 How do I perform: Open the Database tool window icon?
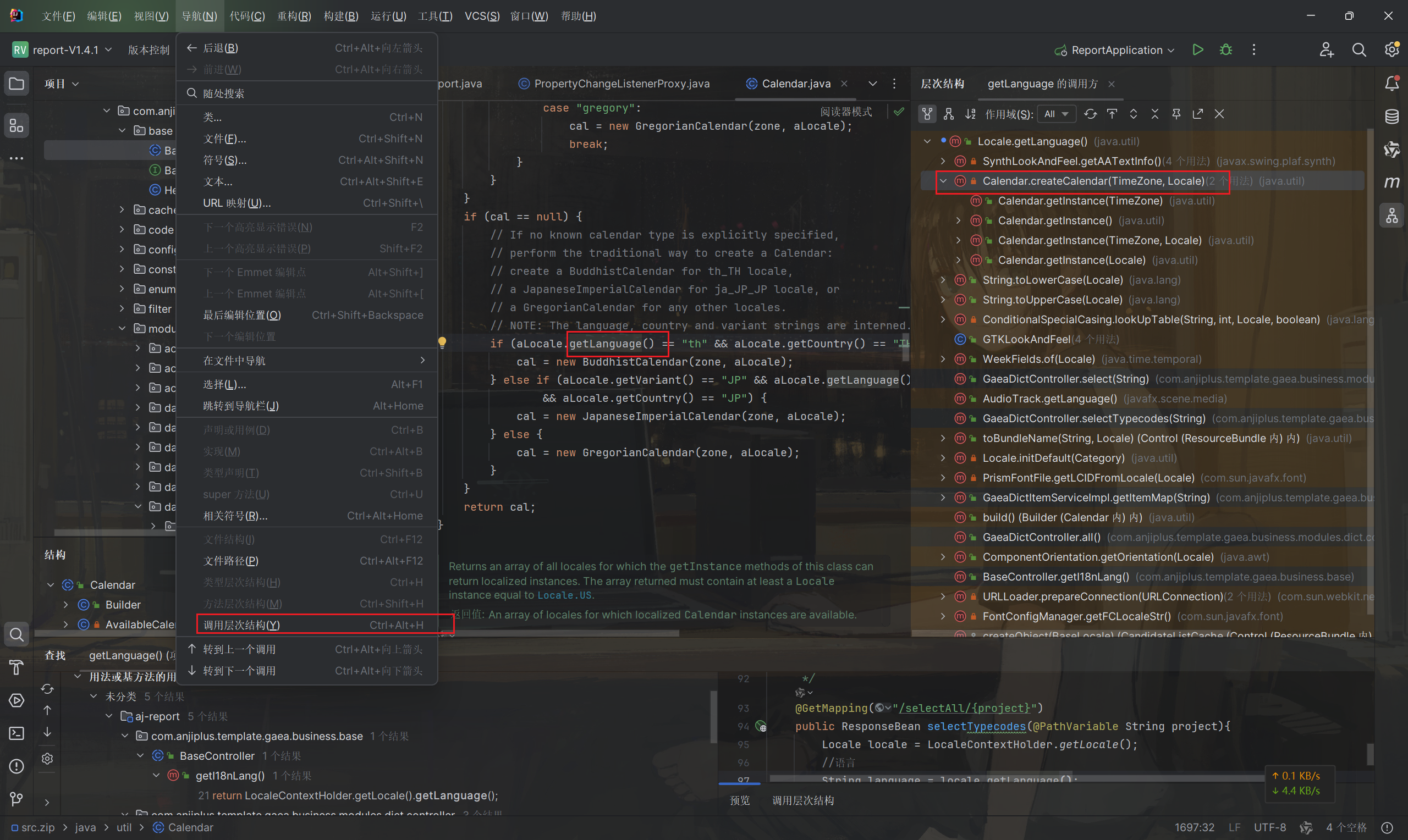coord(1391,117)
